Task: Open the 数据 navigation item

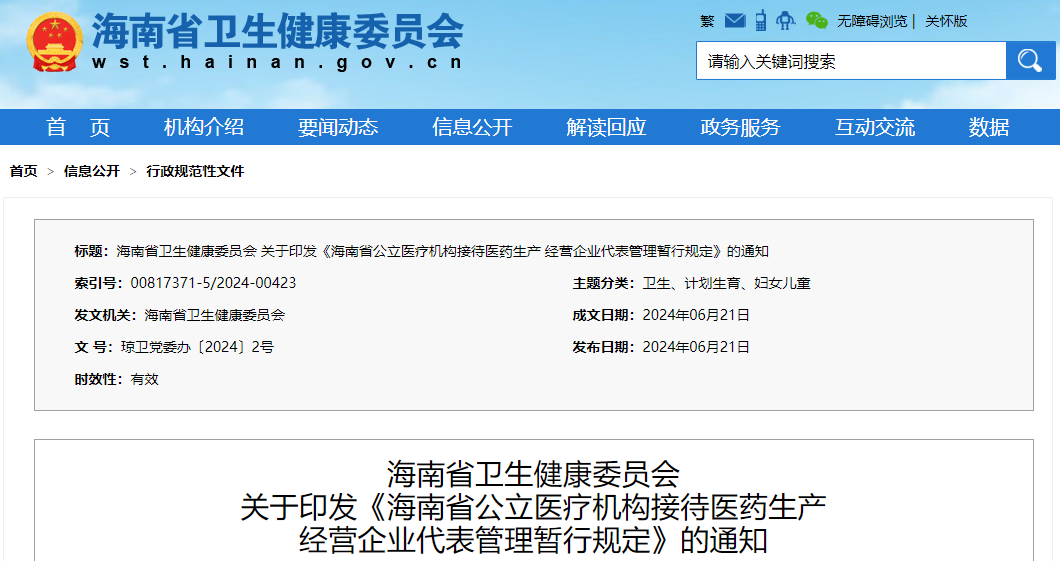Action: pyautogui.click(x=989, y=127)
